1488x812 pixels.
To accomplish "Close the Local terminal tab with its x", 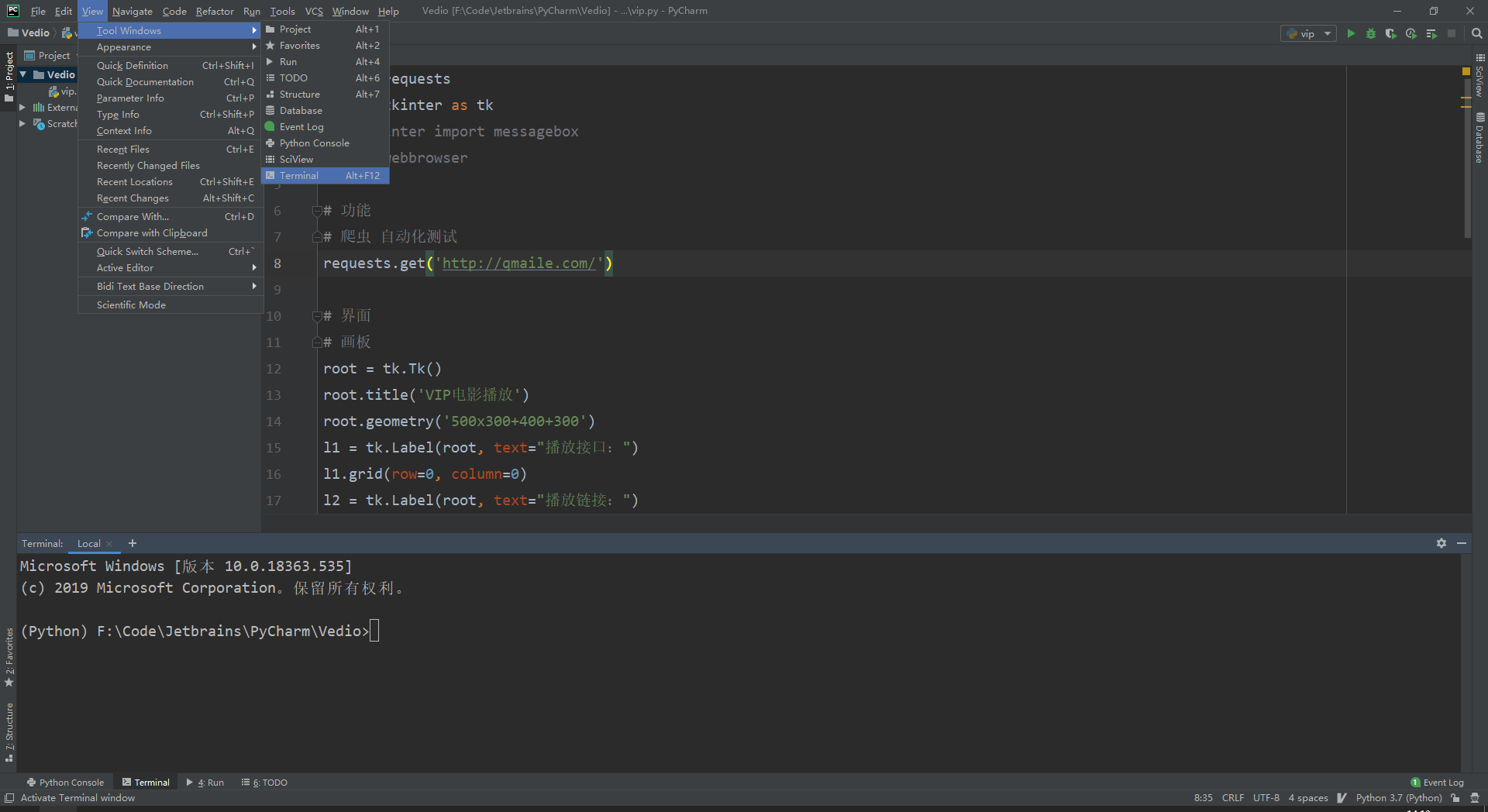I will click(108, 544).
